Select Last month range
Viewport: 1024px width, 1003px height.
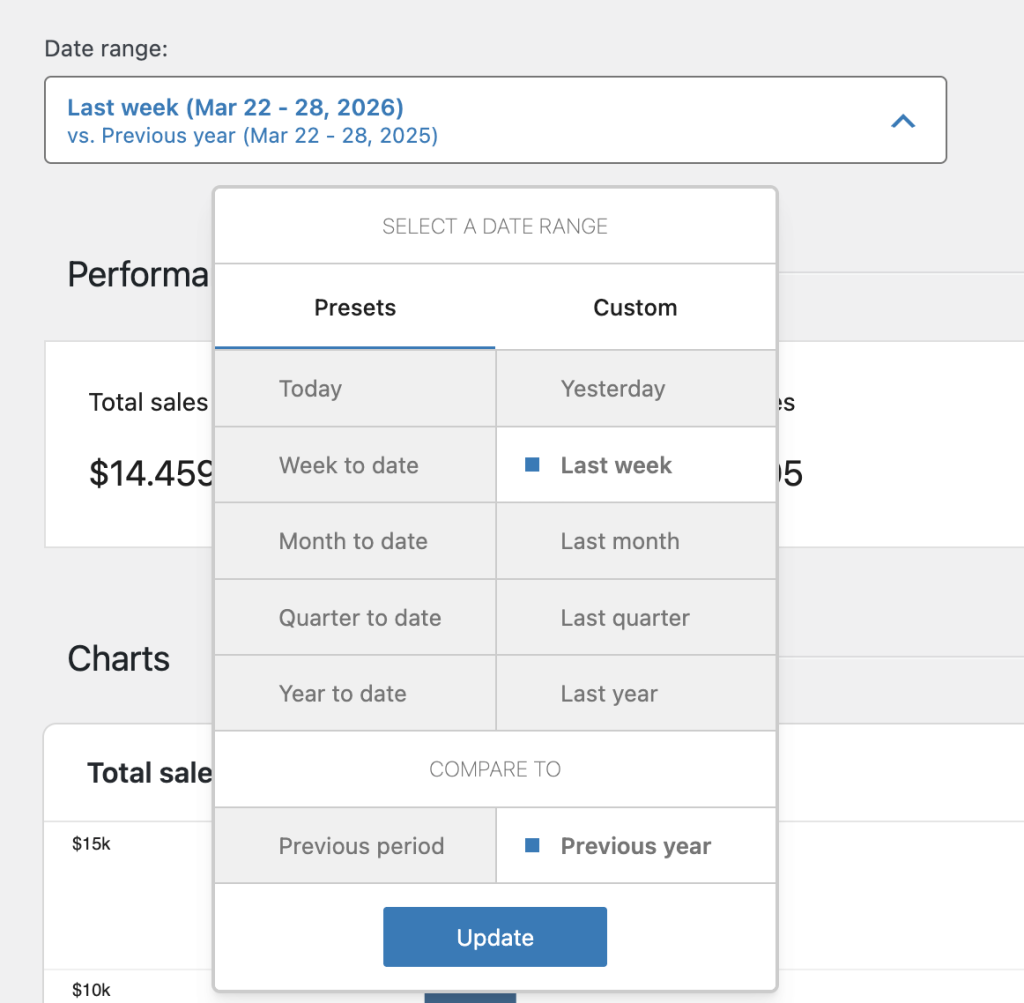(636, 541)
